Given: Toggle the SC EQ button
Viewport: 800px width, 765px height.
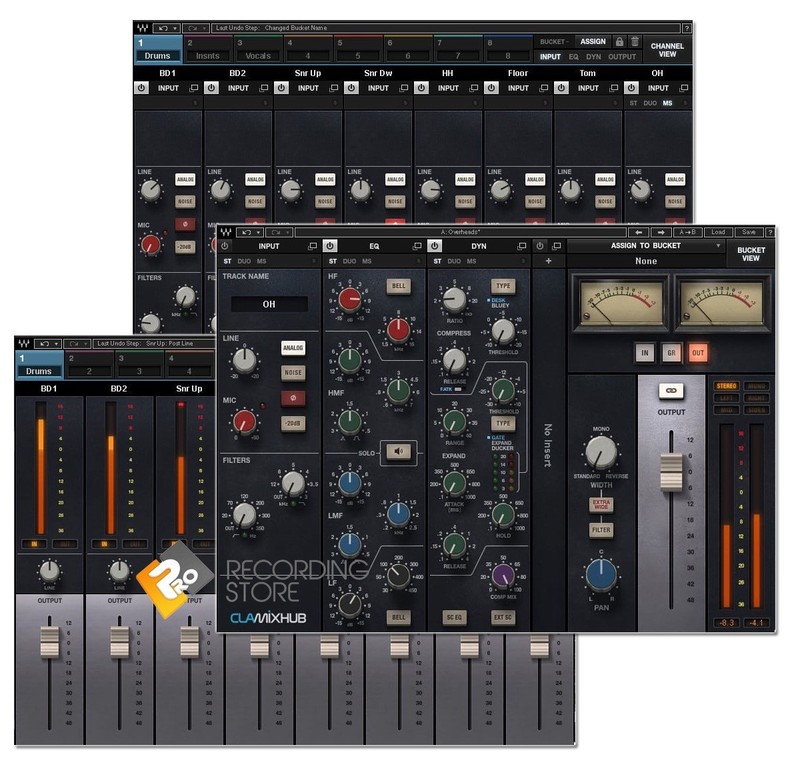Looking at the screenshot, I should click(x=454, y=617).
